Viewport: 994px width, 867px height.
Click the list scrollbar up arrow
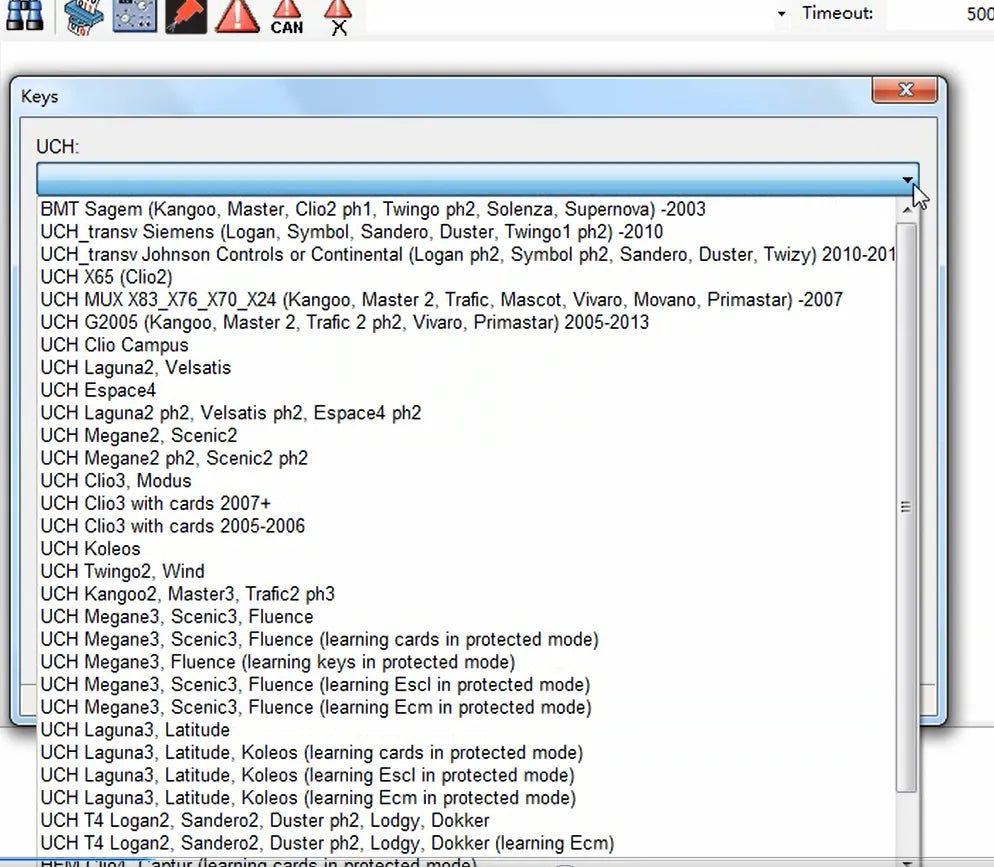(907, 209)
